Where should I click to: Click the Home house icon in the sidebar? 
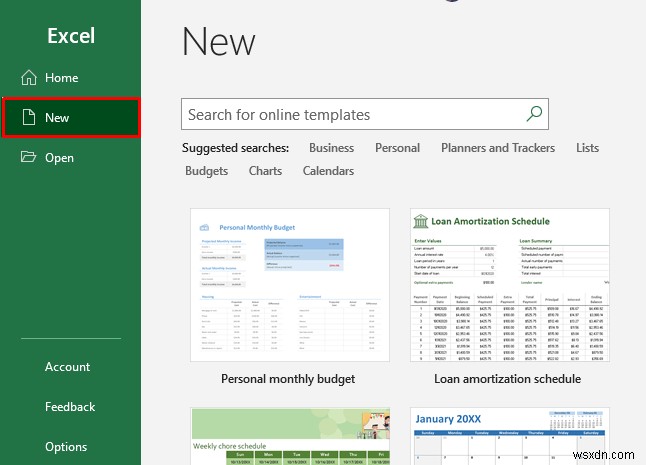(x=29, y=77)
